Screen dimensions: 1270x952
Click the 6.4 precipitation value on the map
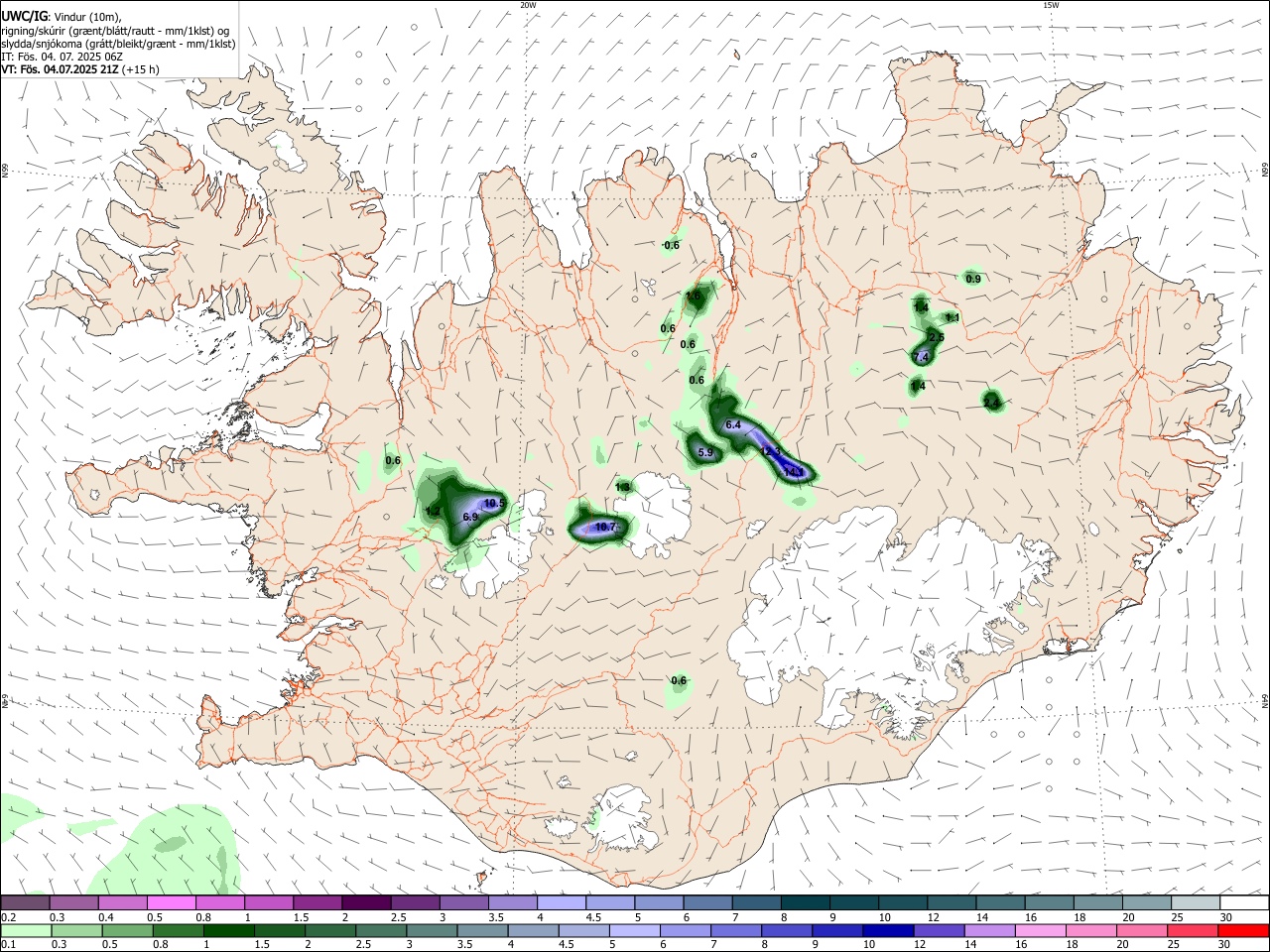click(734, 424)
